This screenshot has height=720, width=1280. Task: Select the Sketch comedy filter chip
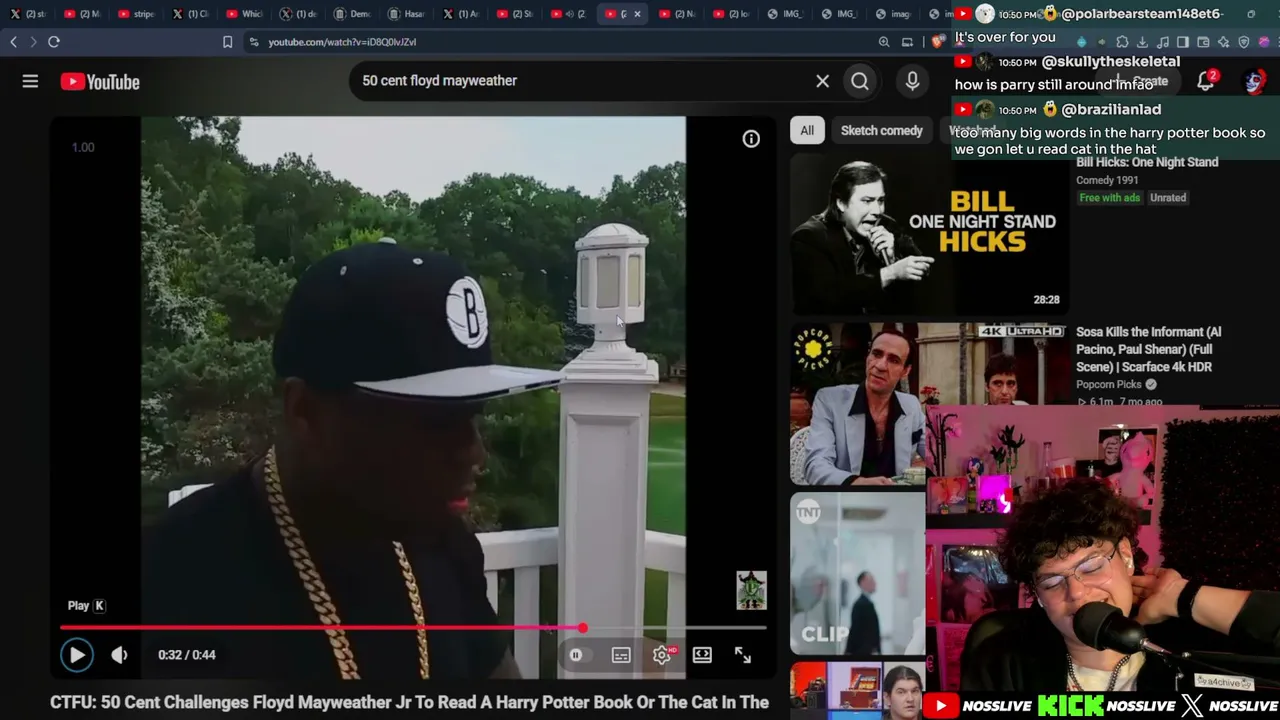point(882,131)
